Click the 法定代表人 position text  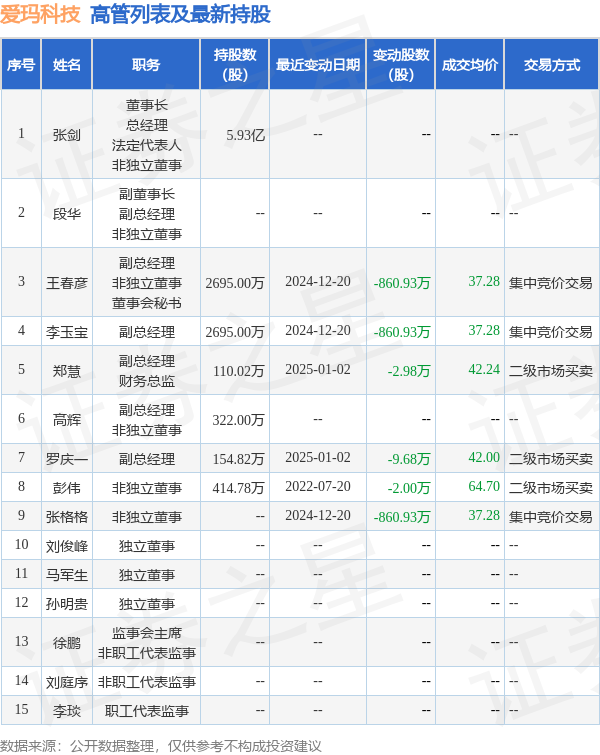[146, 145]
